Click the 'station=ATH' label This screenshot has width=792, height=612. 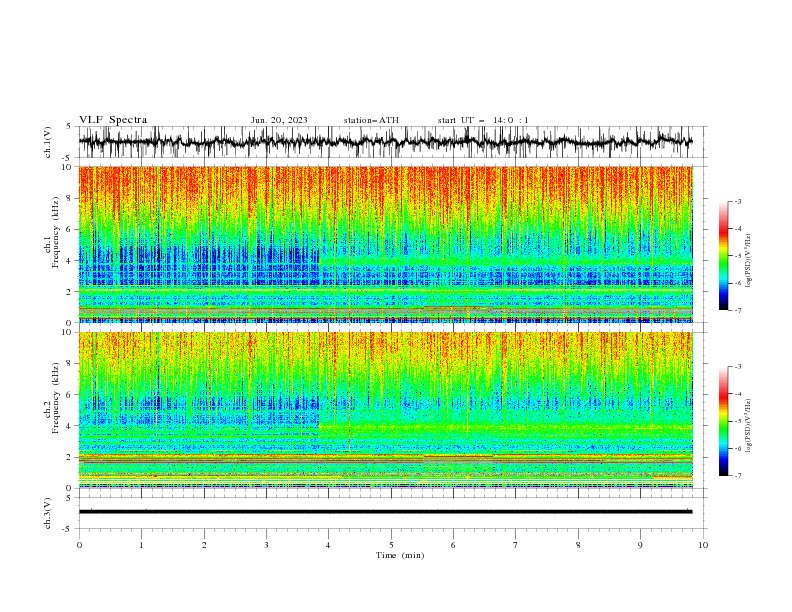coord(371,120)
